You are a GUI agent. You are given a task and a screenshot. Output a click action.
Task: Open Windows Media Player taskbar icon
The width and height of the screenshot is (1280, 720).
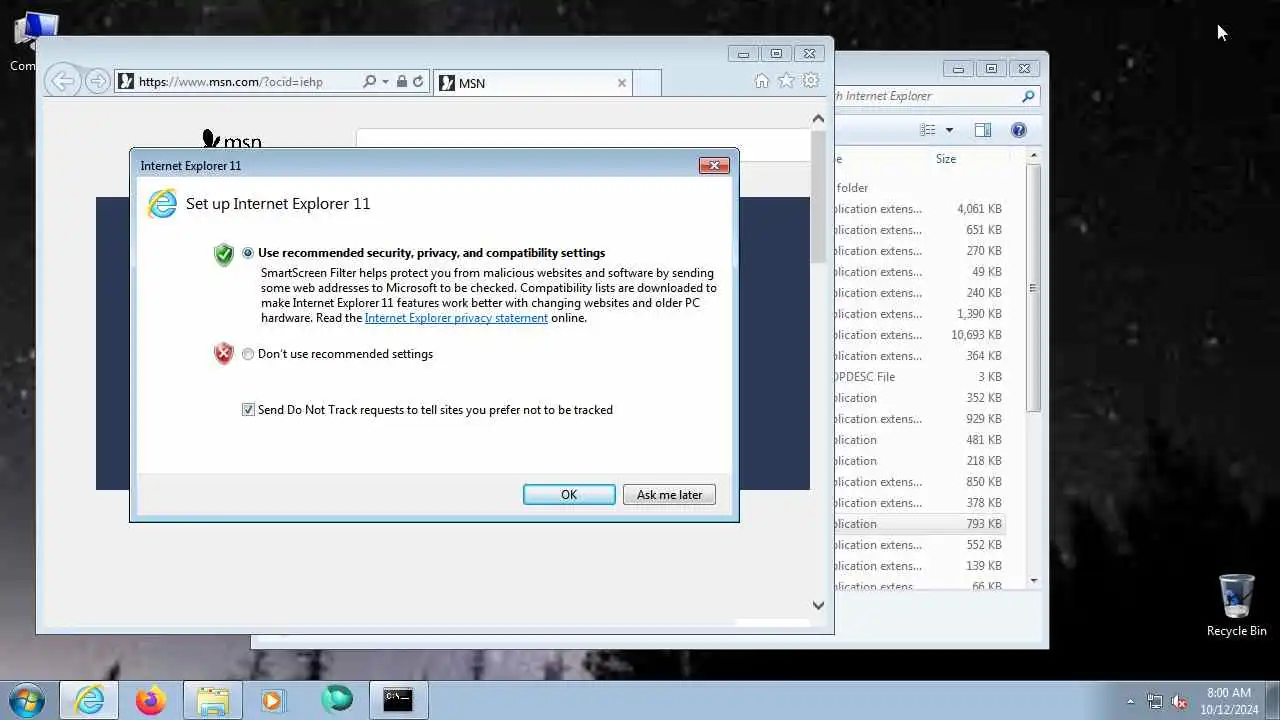(x=273, y=700)
